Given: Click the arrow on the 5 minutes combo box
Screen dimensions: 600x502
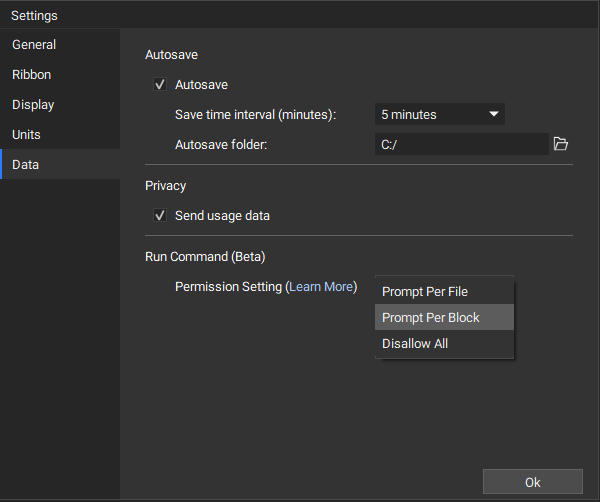Looking at the screenshot, I should pos(494,114).
